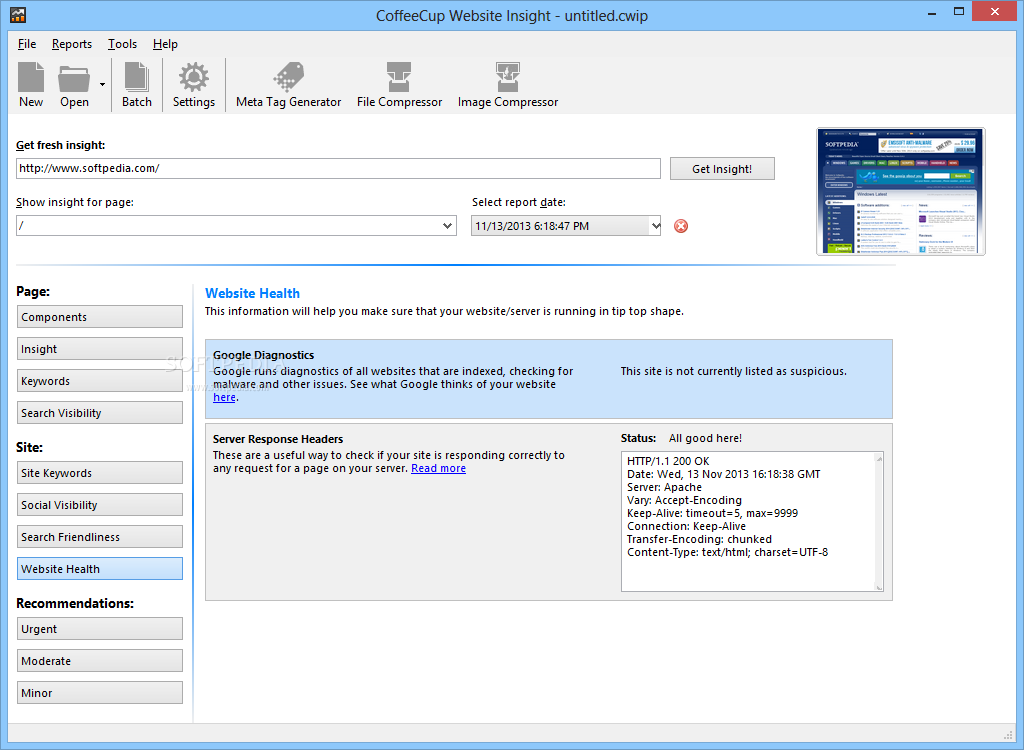This screenshot has width=1024, height=750.
Task: Select the Keywords page button
Action: [100, 381]
